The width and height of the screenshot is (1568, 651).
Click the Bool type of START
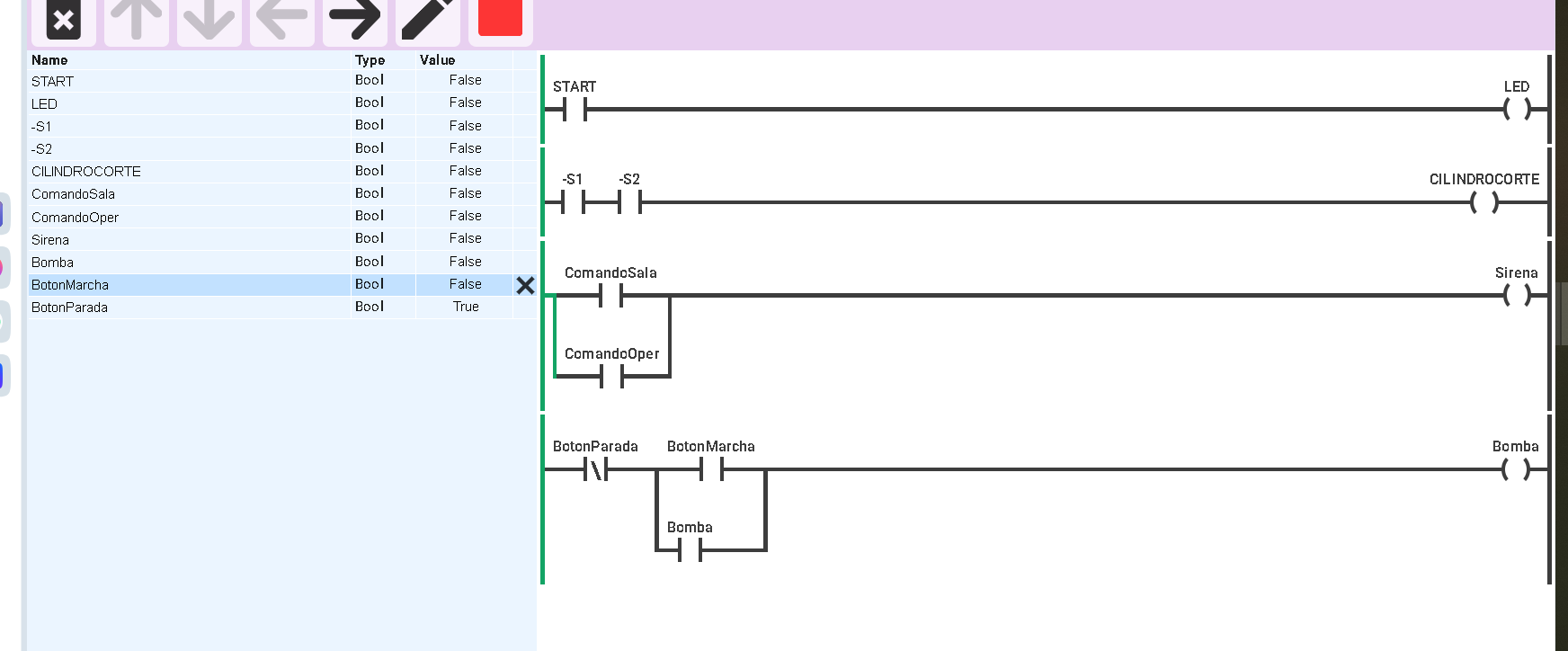pos(370,80)
